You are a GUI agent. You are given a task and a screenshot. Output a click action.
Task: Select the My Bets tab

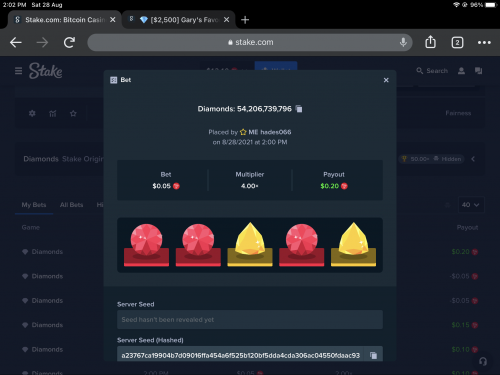pos(34,205)
